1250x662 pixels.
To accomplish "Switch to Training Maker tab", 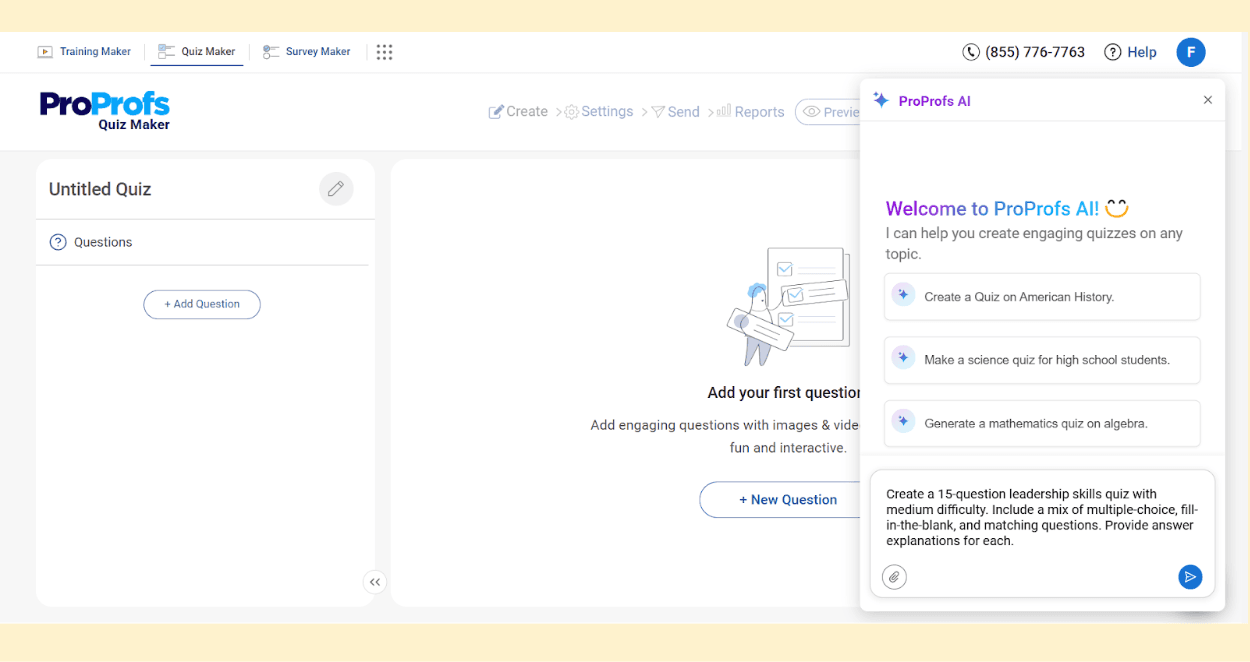I will click(85, 52).
